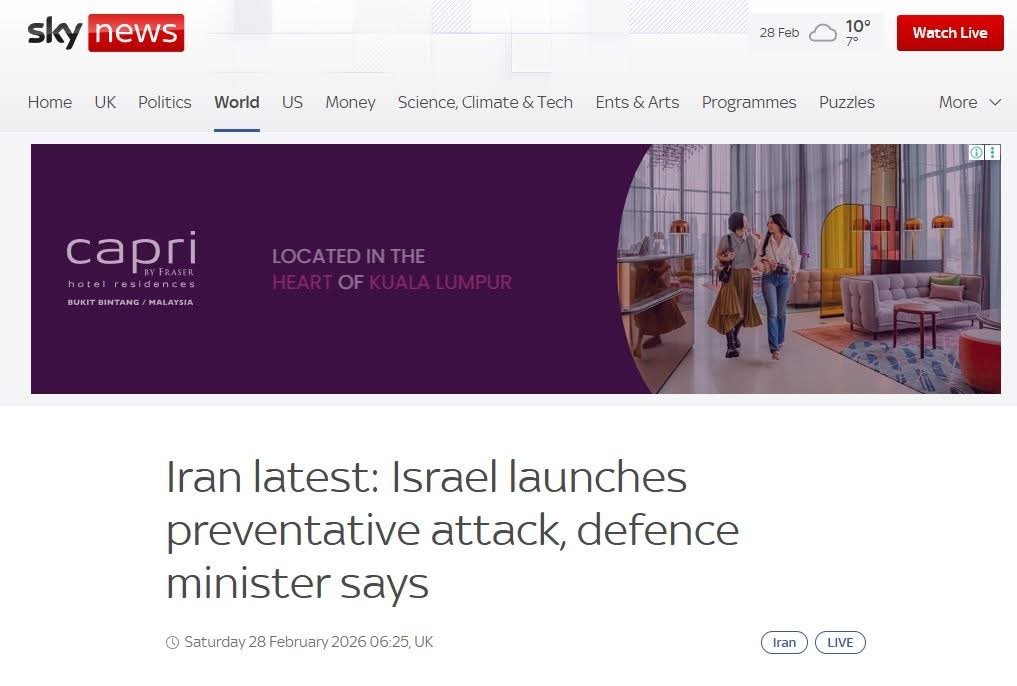
Task: Navigate to Money section
Action: tap(350, 102)
